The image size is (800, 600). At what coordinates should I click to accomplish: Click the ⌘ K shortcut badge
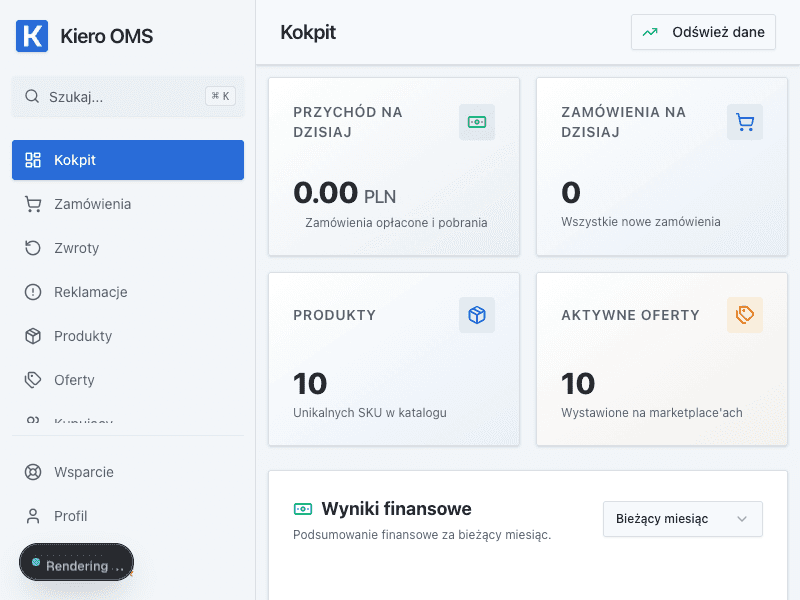pyautogui.click(x=220, y=96)
